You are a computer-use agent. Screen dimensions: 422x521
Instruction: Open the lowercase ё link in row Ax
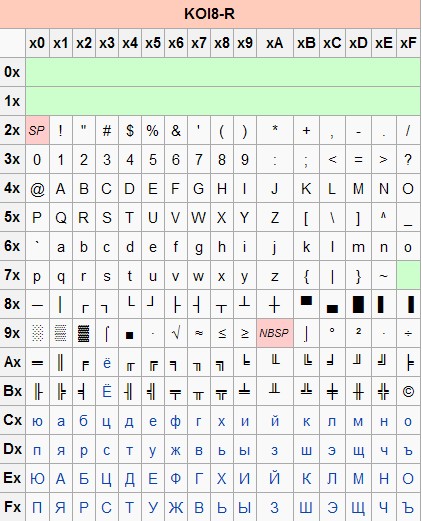pyautogui.click(x=107, y=363)
